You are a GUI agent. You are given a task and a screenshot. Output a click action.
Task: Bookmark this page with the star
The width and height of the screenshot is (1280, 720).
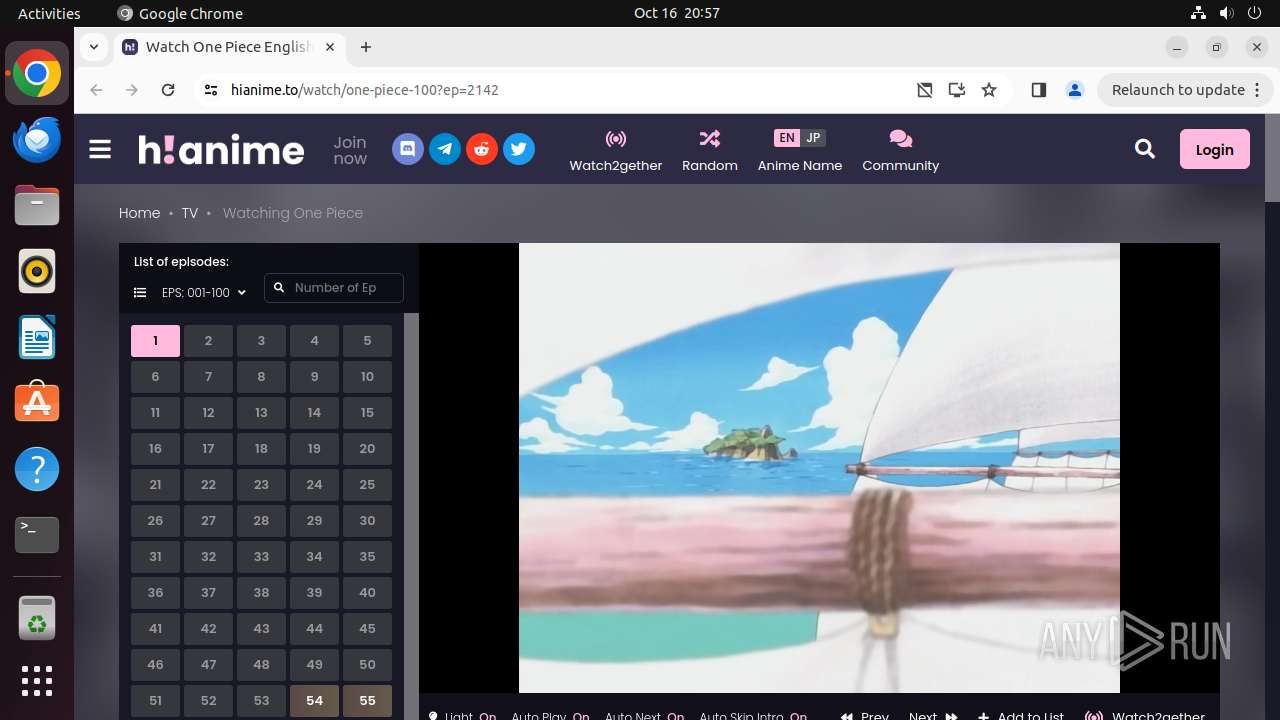(989, 90)
